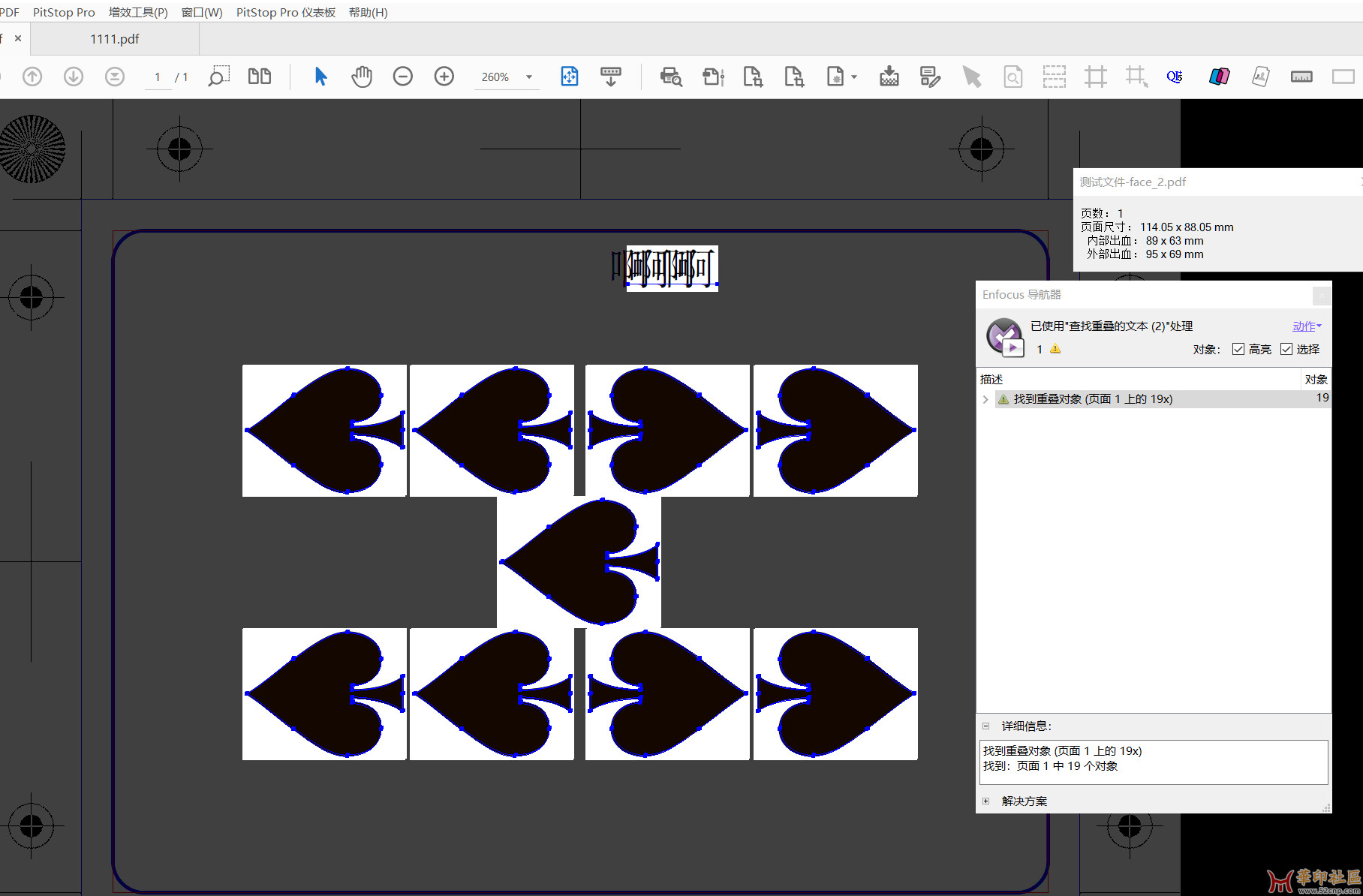Open the marquee zoom magnifier tool

coord(218,77)
